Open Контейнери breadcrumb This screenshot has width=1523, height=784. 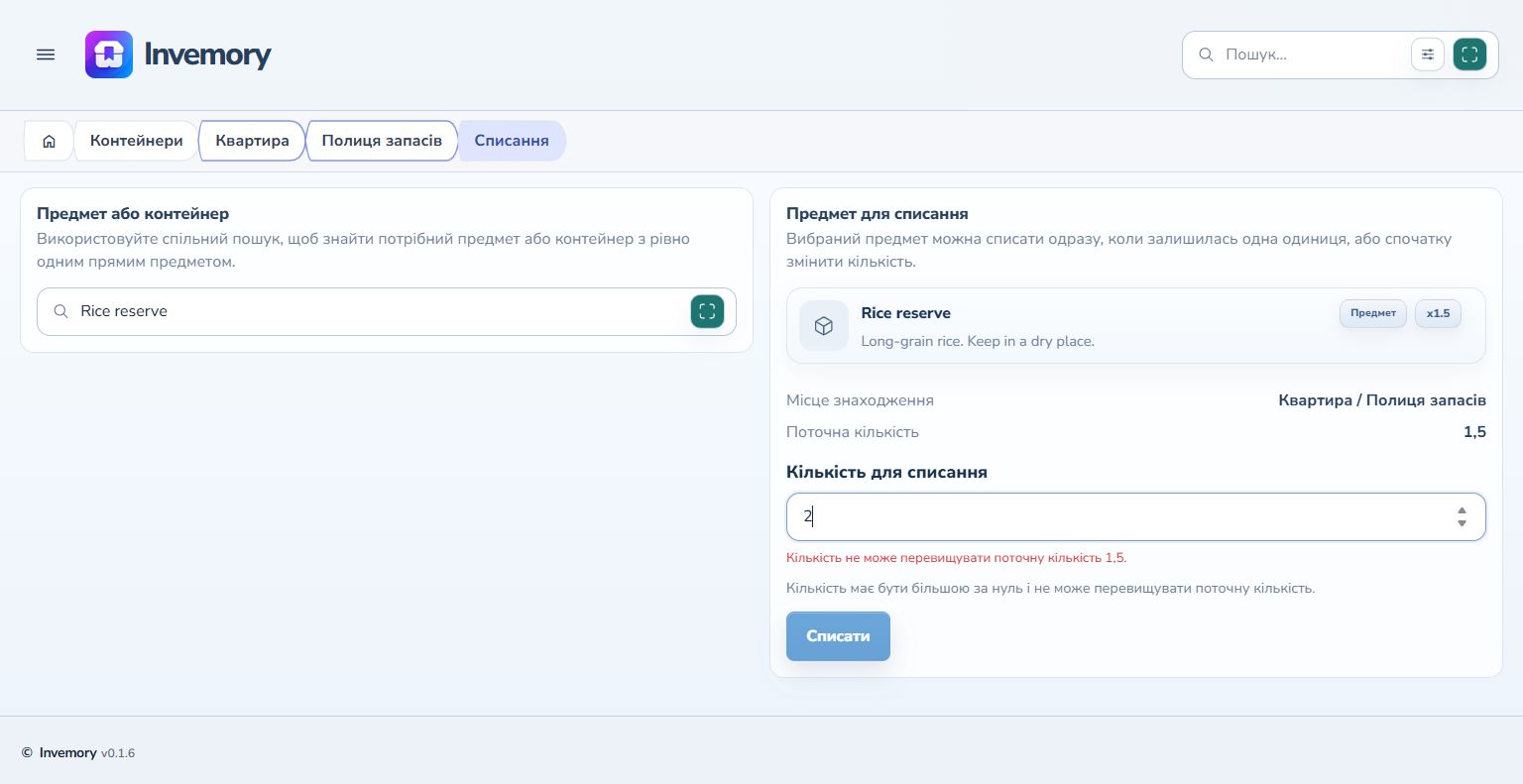(x=137, y=141)
